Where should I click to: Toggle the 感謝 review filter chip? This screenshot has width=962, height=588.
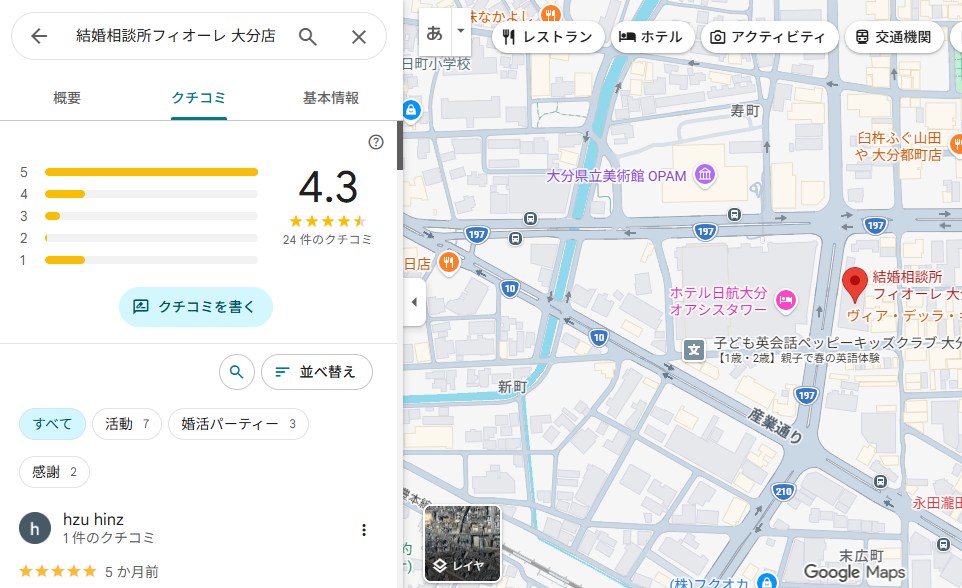click(x=54, y=472)
